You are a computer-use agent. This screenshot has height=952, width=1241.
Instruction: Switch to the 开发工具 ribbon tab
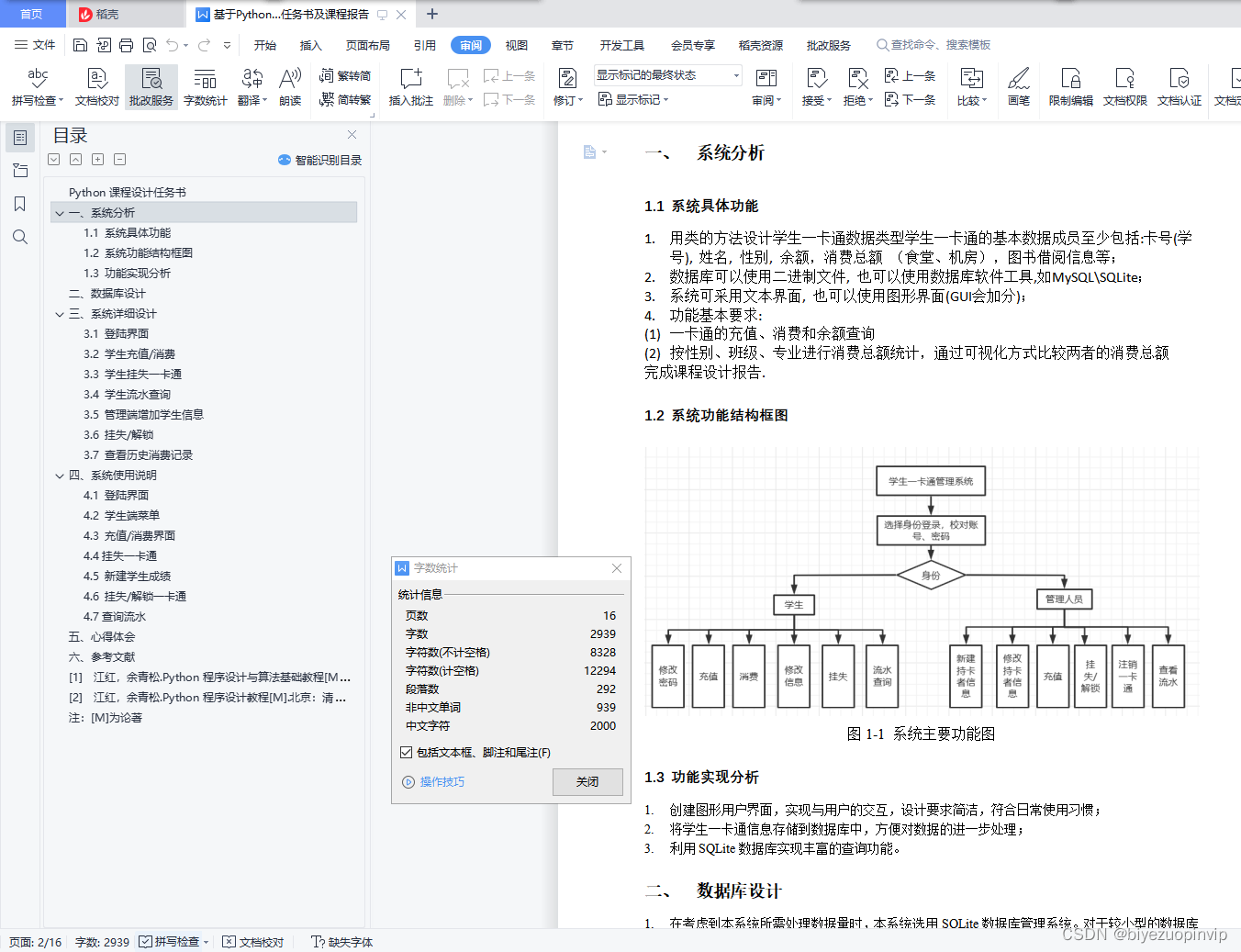622,45
